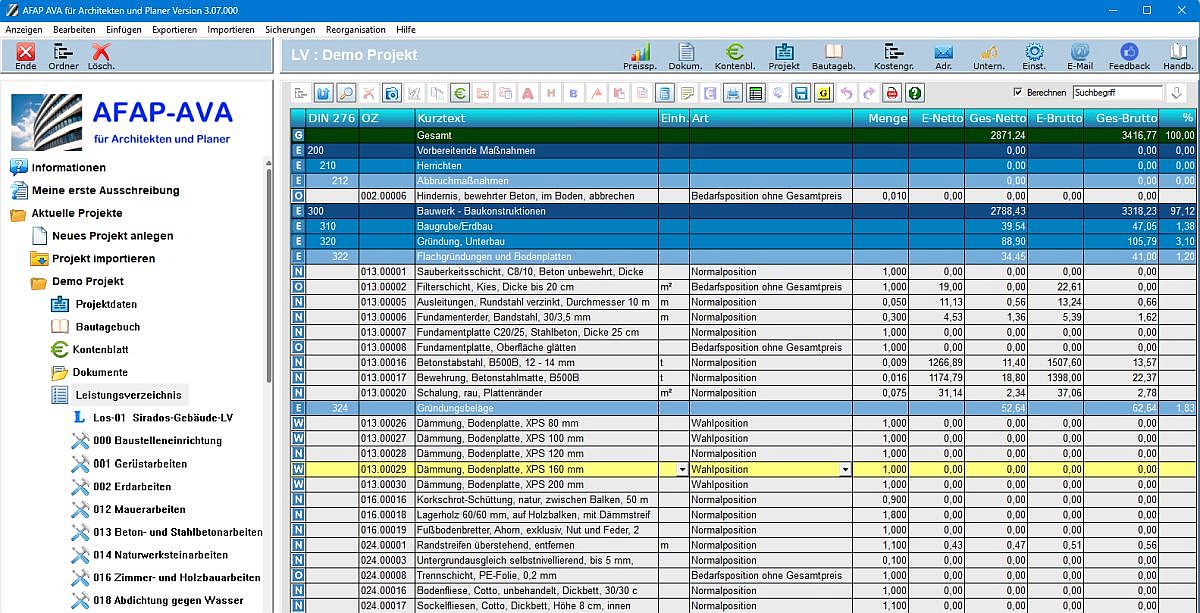1200x613 pixels.
Task: Open Bautageb. construction diary in toolbar
Action: (833, 56)
